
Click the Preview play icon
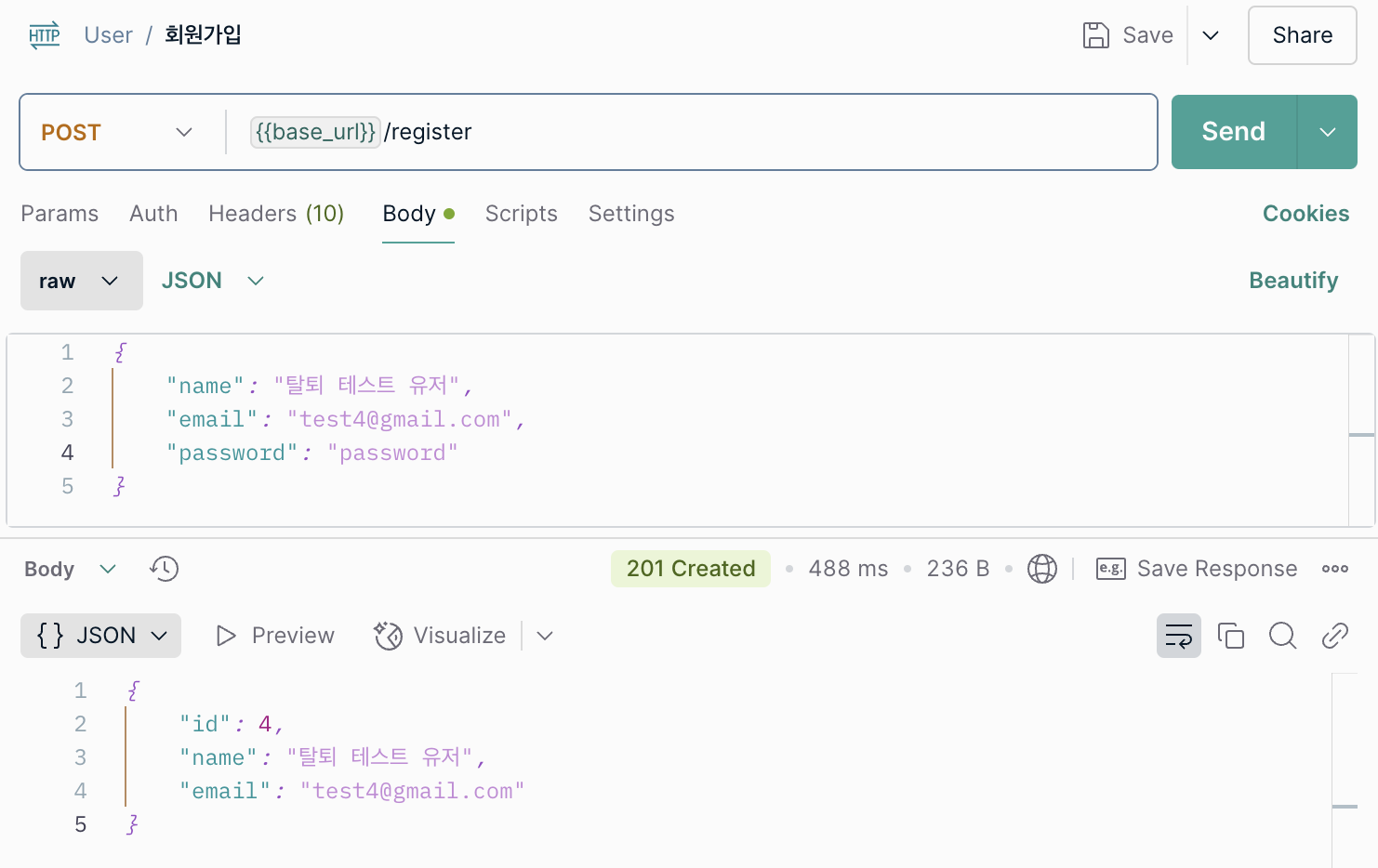[x=226, y=636]
